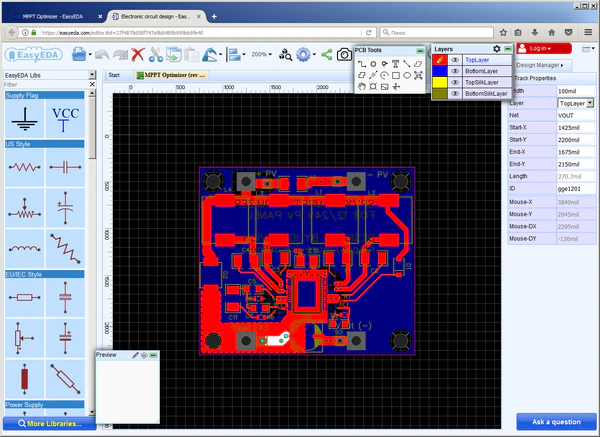
Task: Click the yellow TopSilkLayer color swatch
Action: pos(439,82)
